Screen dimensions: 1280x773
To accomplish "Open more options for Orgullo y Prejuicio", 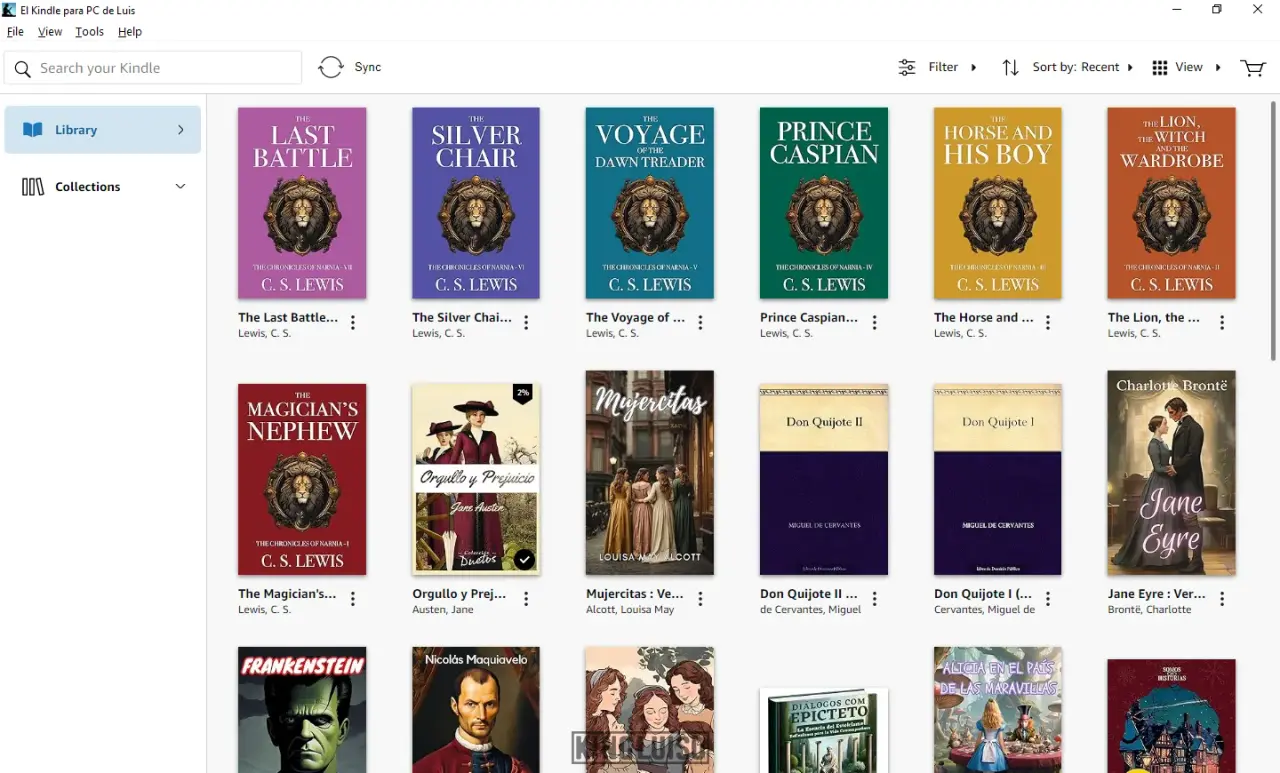I will coord(527,599).
